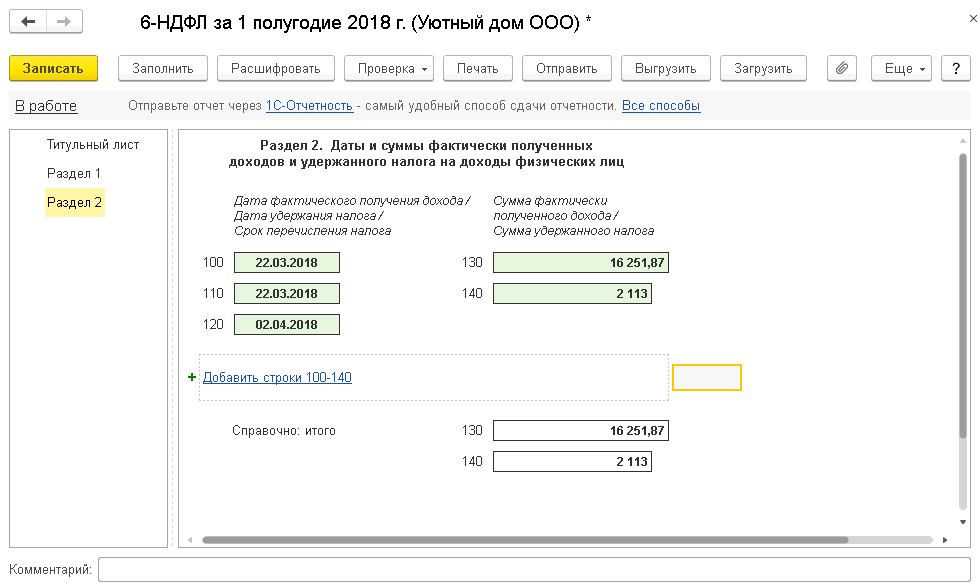Image resolution: width=980 pixels, height=588 pixels.
Task: Open help with the question mark button
Action: [956, 68]
